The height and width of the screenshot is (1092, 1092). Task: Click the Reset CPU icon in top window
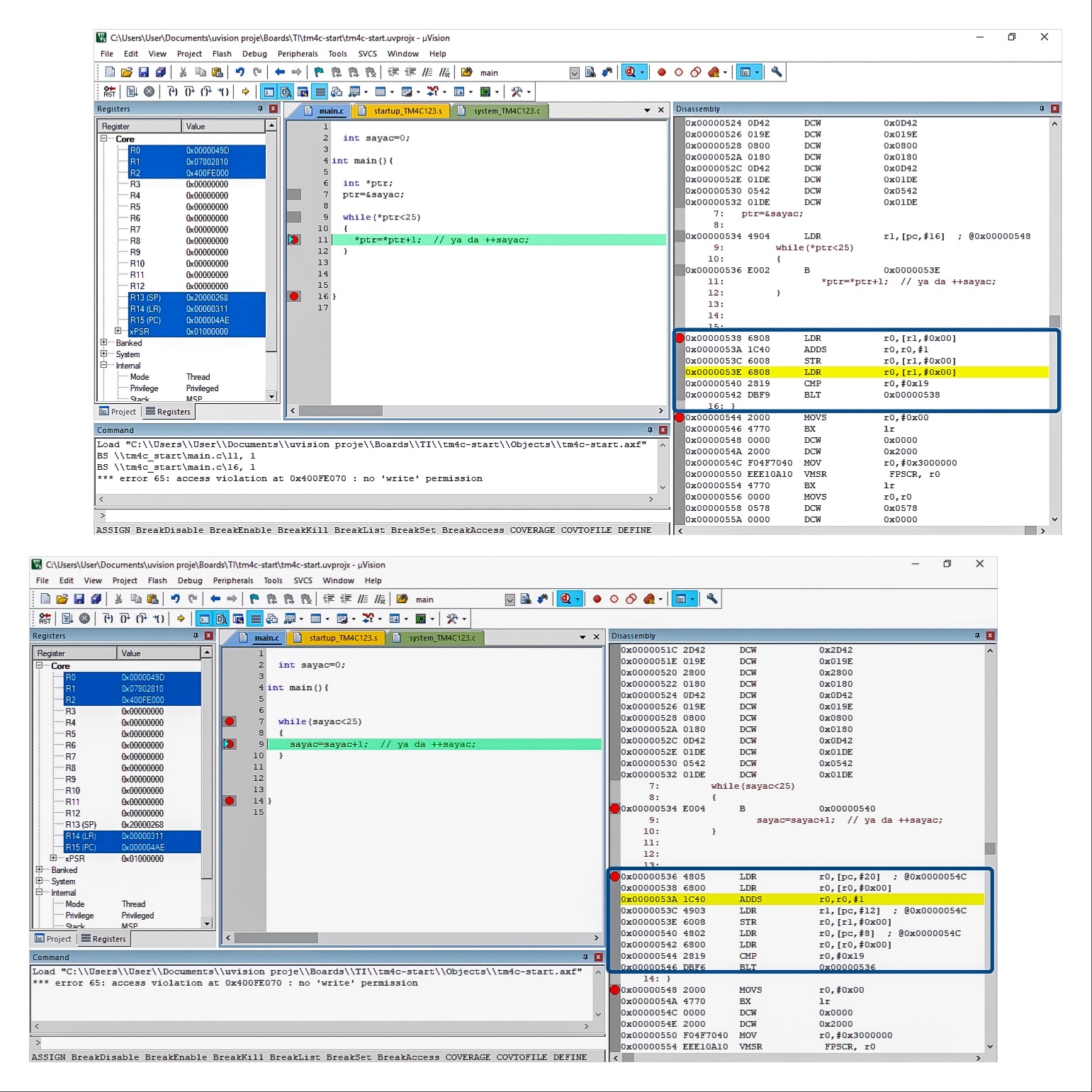[109, 91]
